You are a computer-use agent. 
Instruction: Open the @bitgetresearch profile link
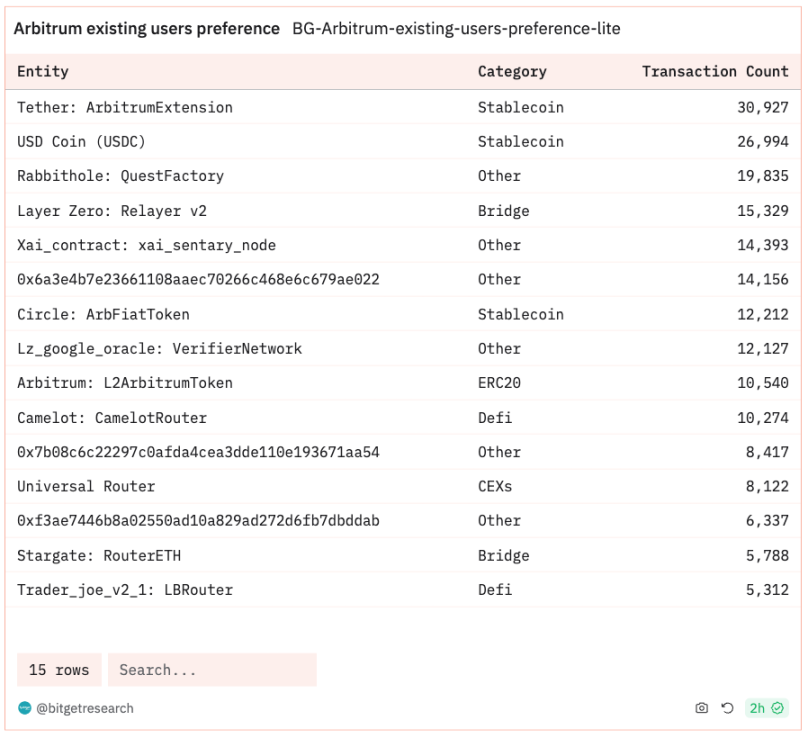85,708
